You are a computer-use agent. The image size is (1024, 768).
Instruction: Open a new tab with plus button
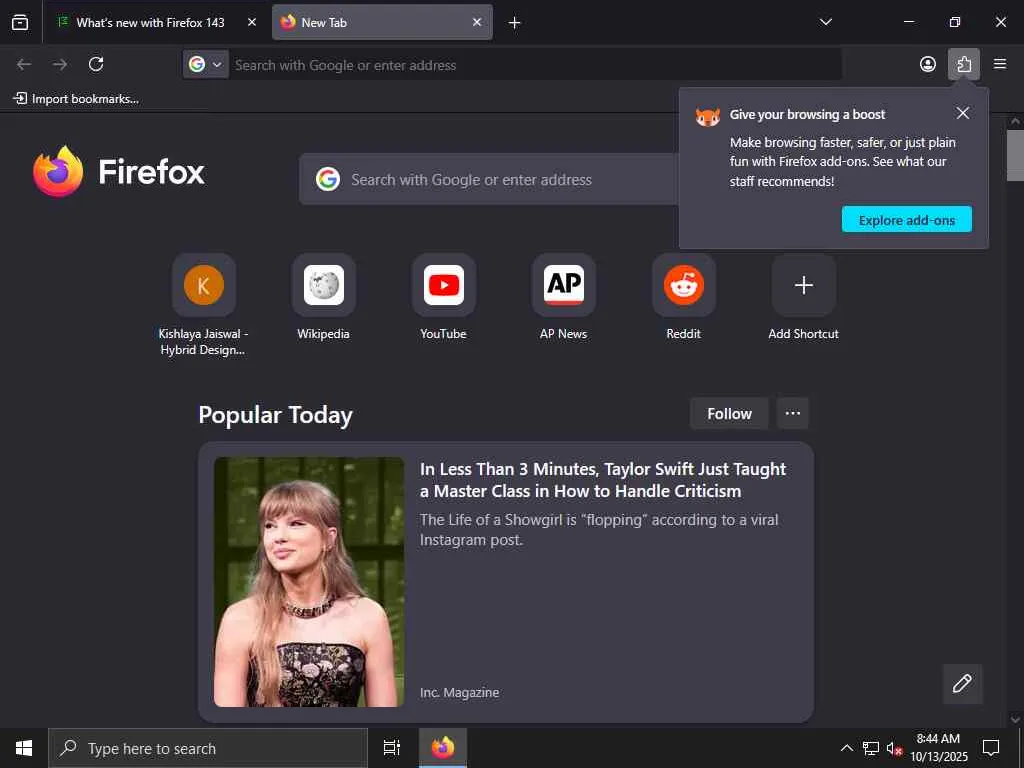point(515,23)
